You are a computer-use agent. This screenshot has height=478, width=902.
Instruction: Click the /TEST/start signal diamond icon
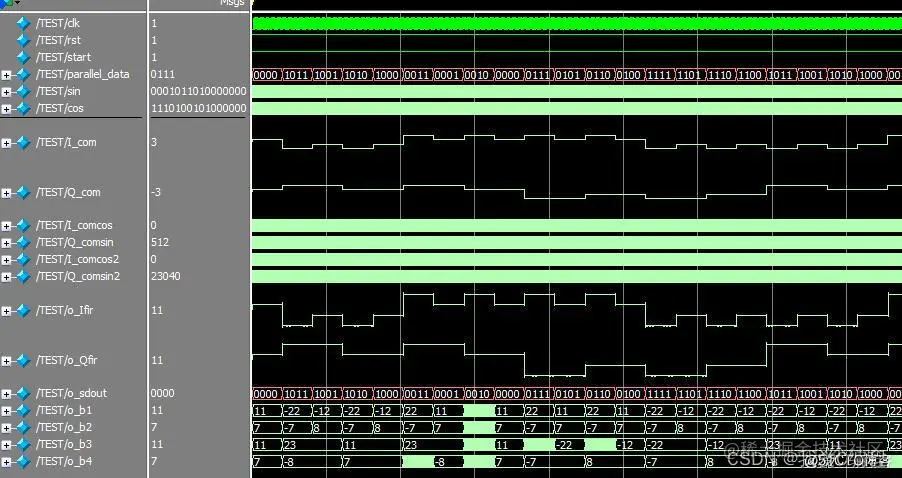[23, 57]
